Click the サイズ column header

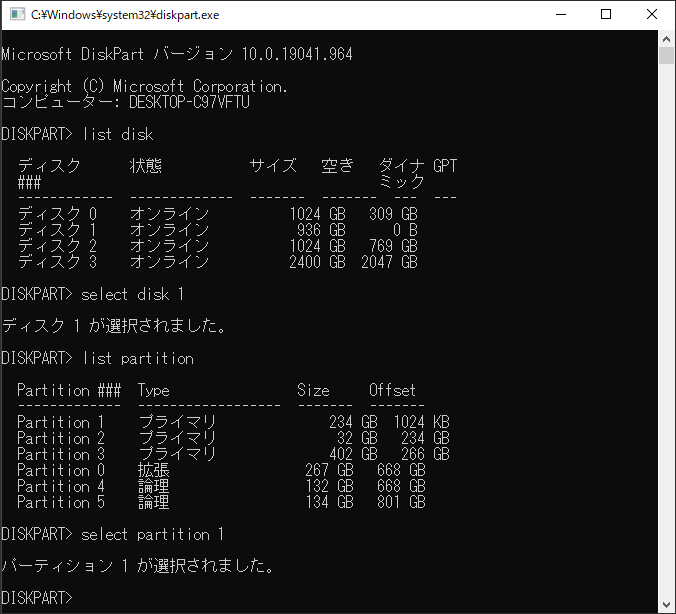click(x=273, y=166)
